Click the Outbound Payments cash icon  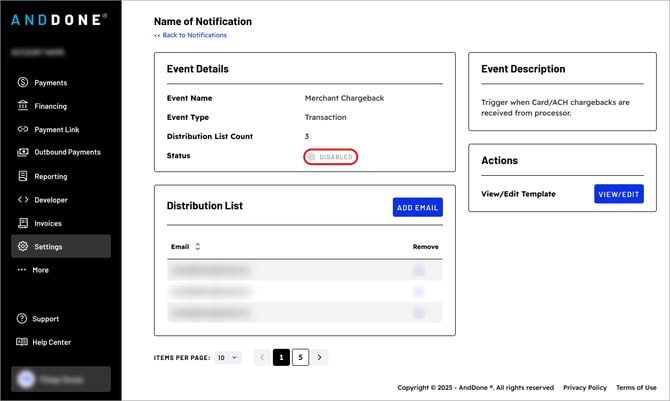23,152
